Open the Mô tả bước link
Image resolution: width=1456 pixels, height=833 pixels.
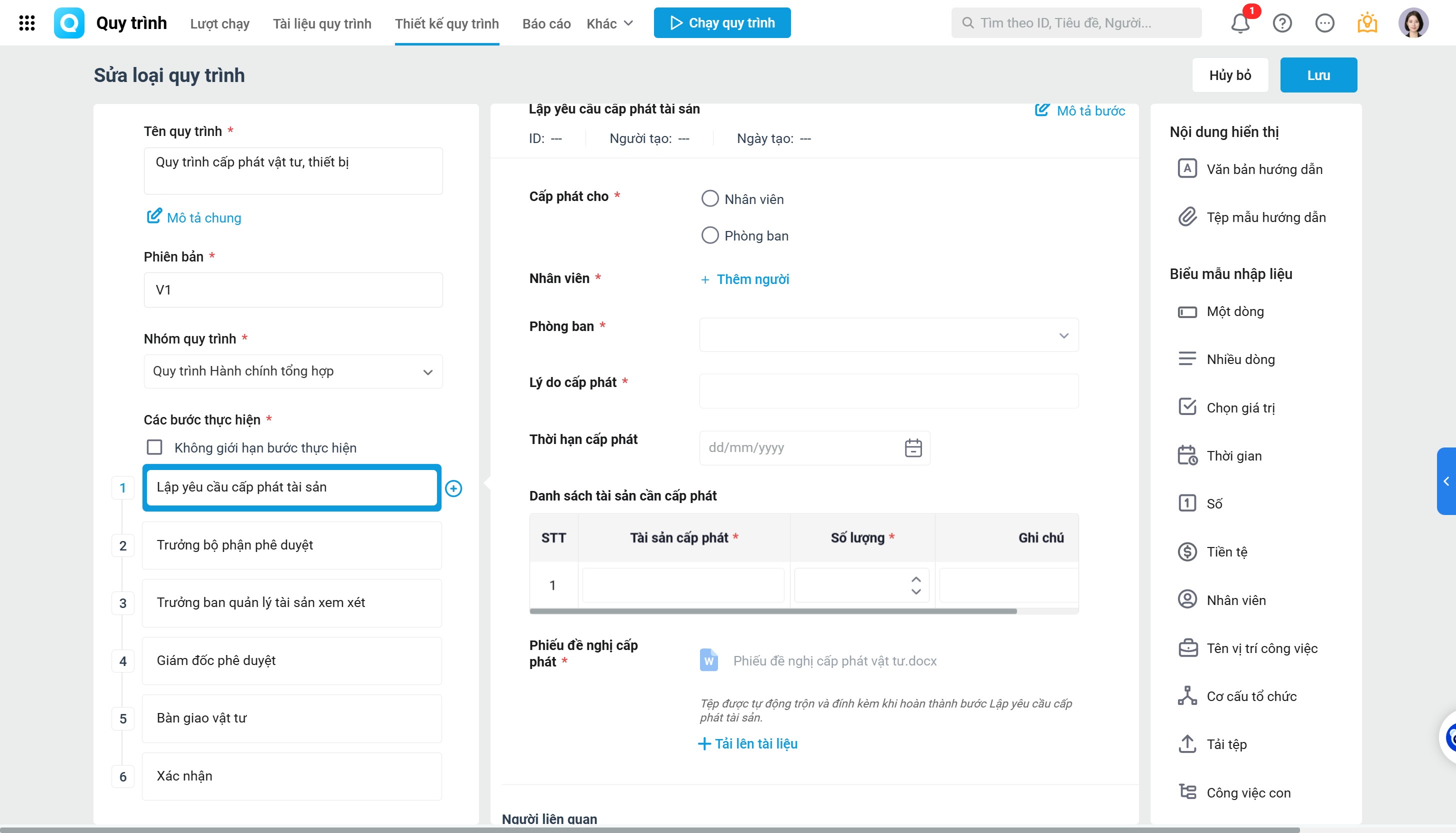coord(1080,110)
